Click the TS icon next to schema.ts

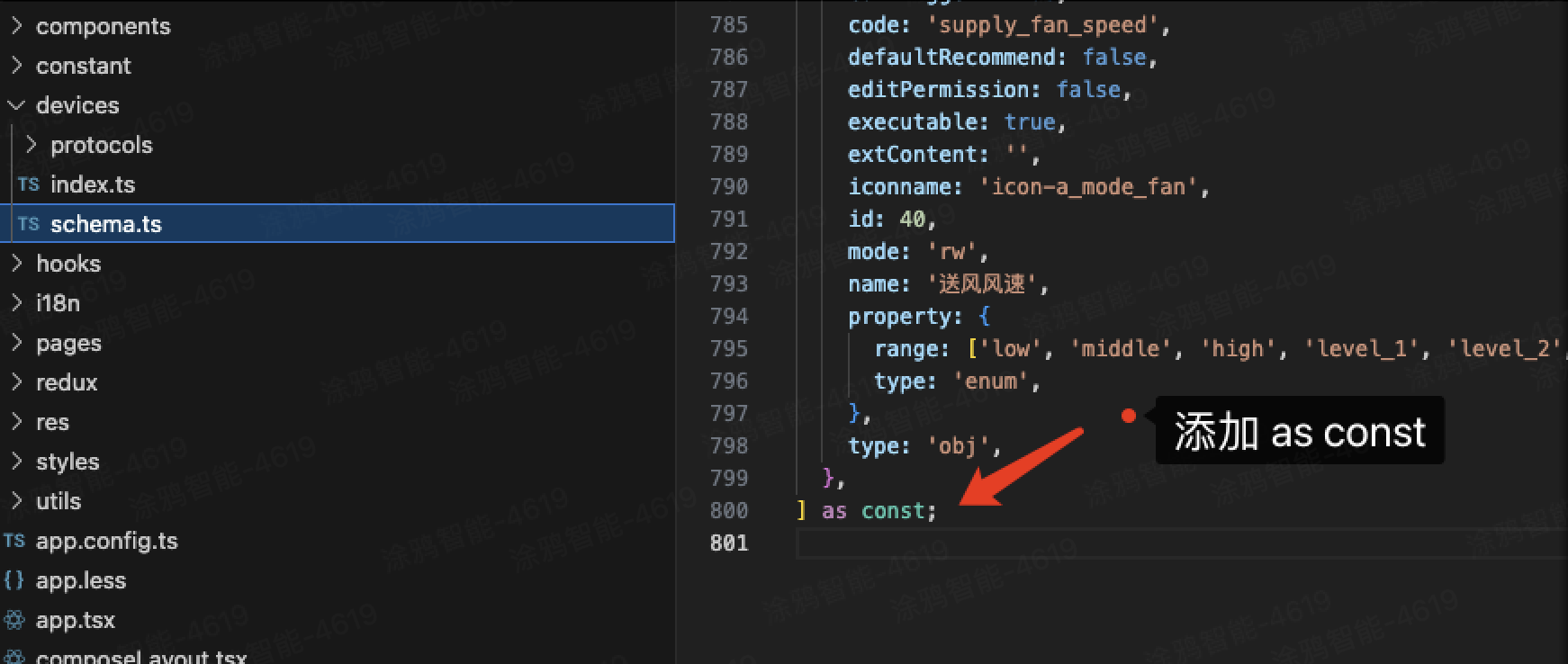click(x=28, y=224)
